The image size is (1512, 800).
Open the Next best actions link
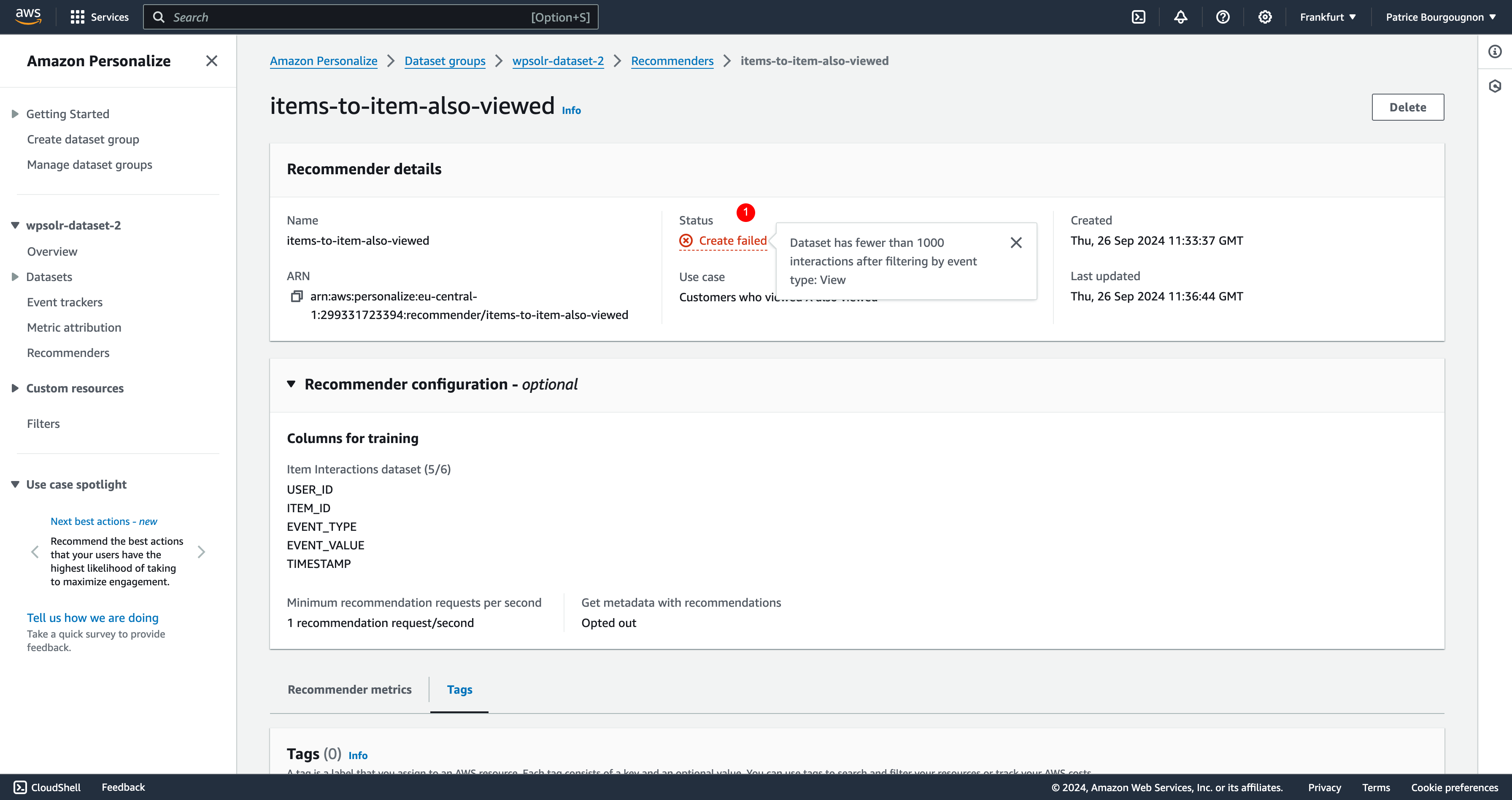click(x=104, y=521)
